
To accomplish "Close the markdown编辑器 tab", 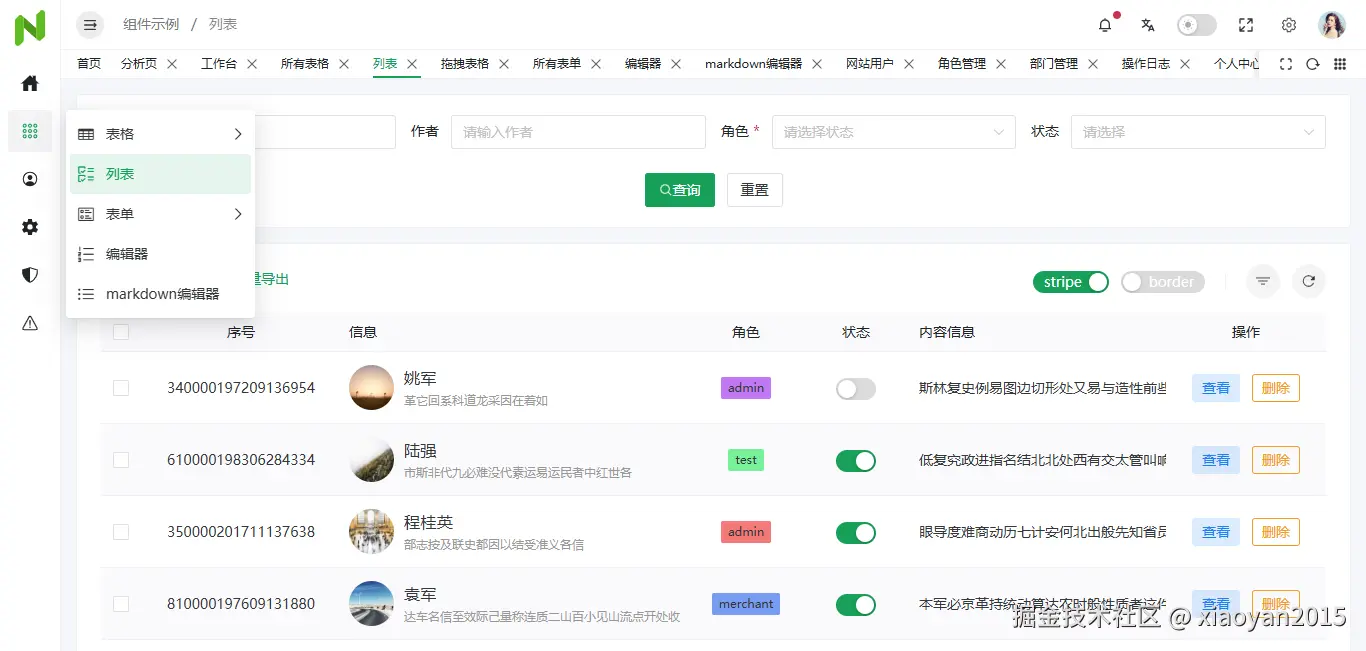I will [x=817, y=63].
